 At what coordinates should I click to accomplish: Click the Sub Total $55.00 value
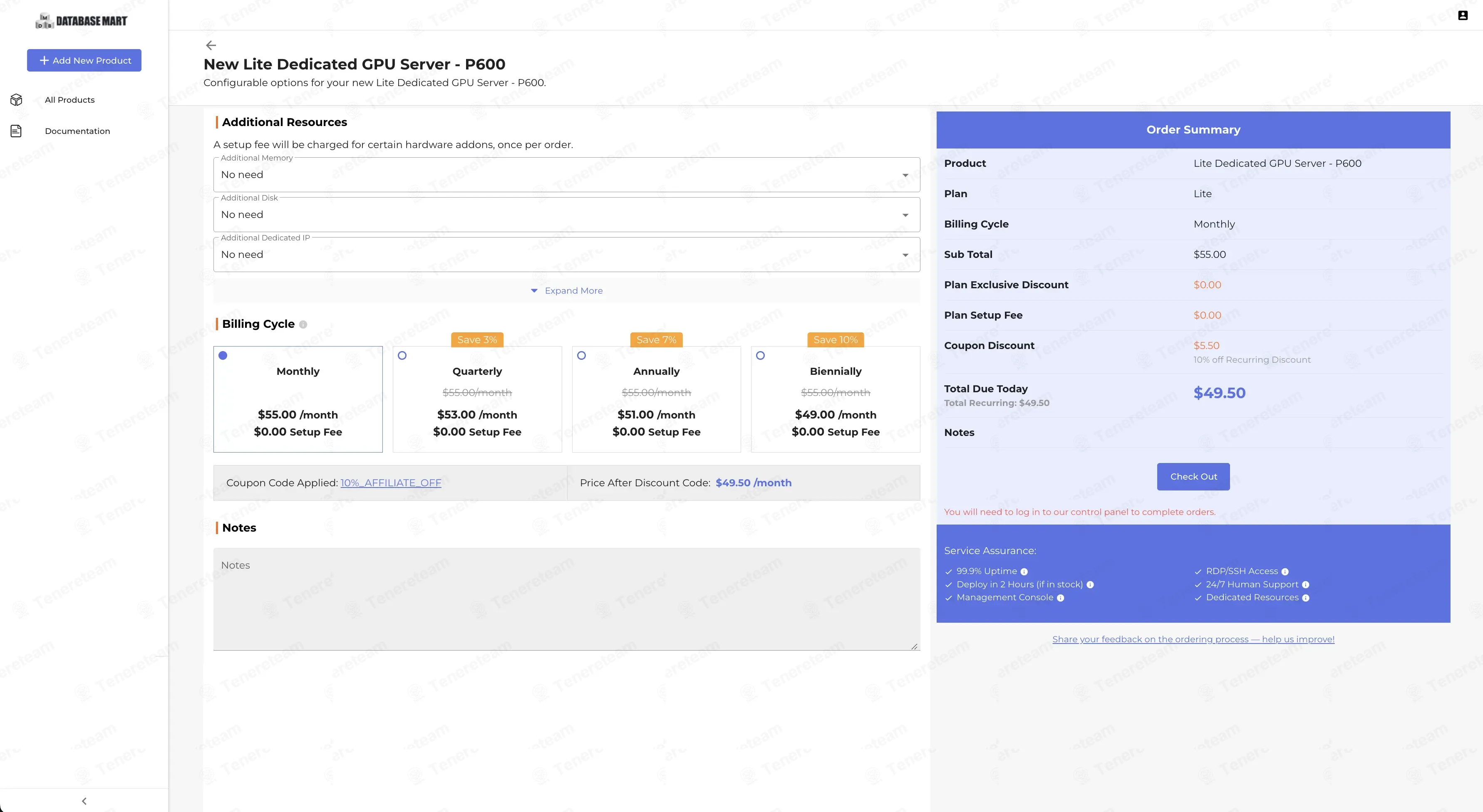1210,254
